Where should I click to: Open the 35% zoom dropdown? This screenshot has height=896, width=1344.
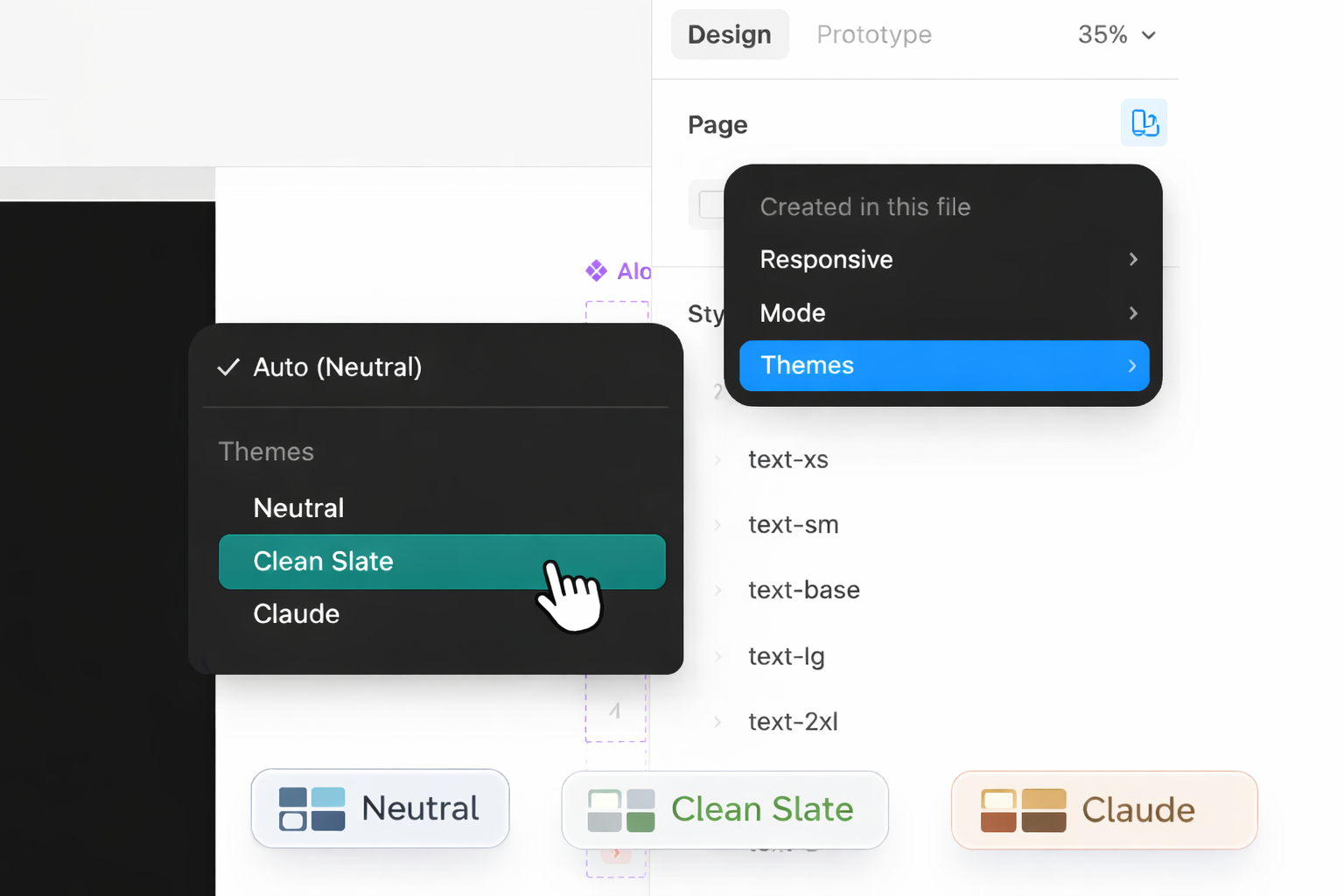pyautogui.click(x=1116, y=34)
